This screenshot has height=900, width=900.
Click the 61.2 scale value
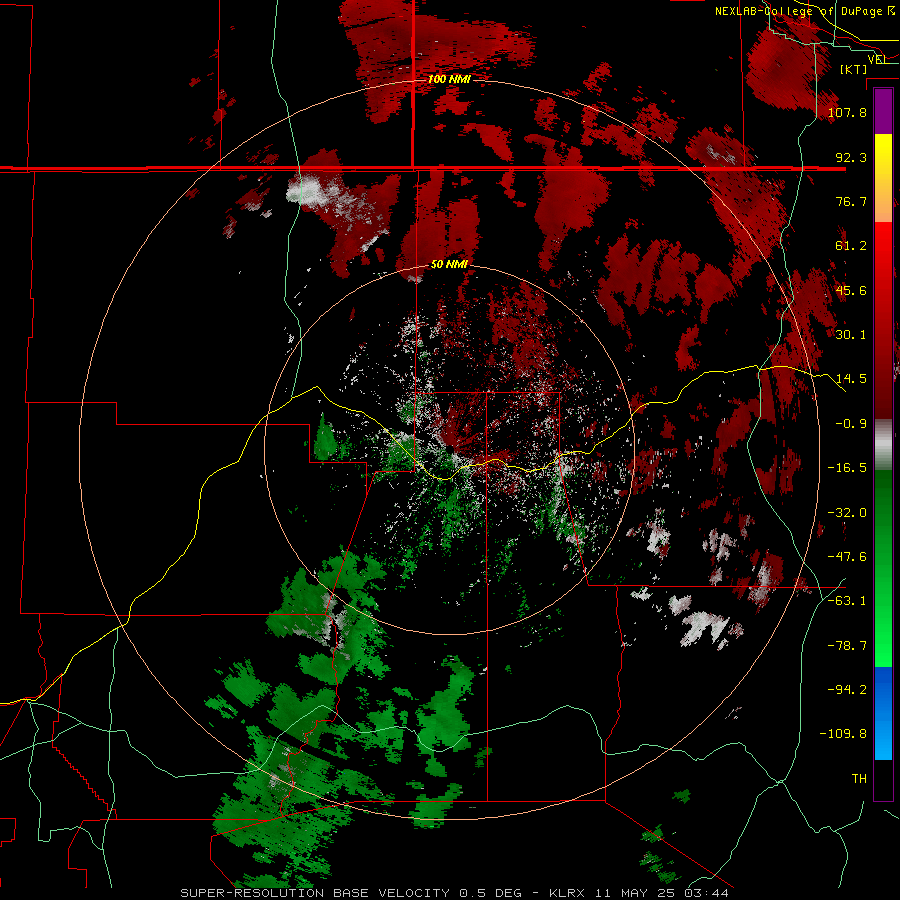tap(851, 246)
